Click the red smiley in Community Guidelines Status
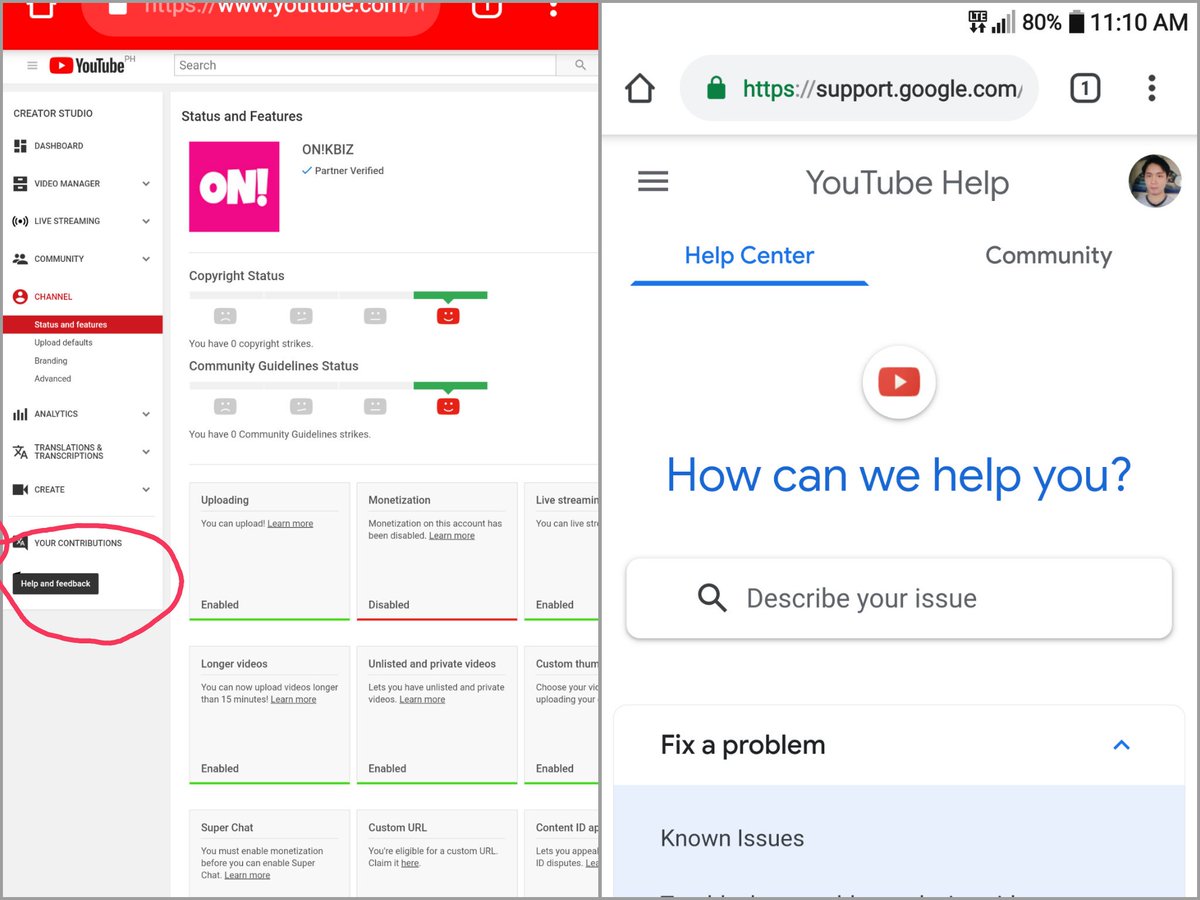Image resolution: width=1200 pixels, height=900 pixels. [x=448, y=406]
